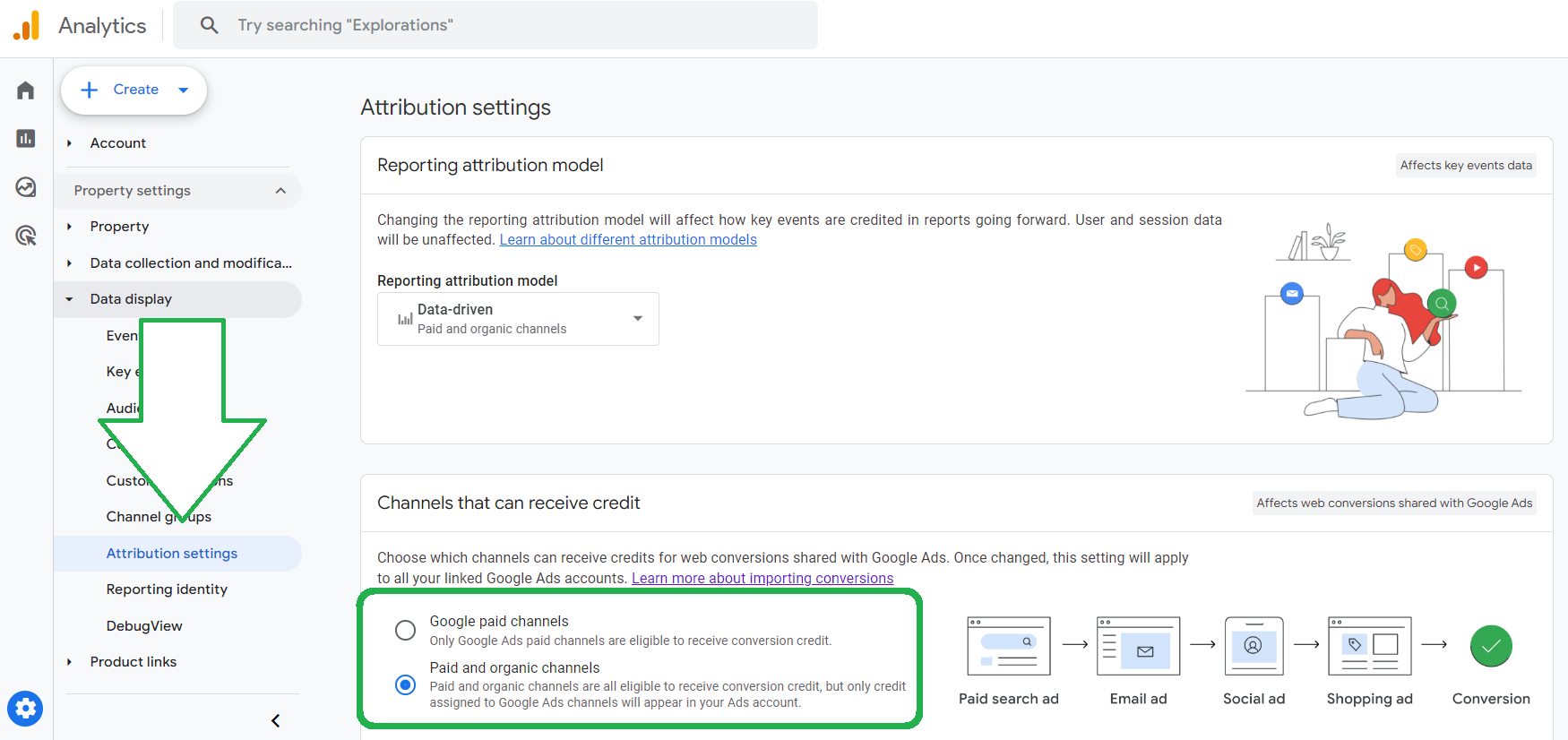
Task: Click the Social ad label
Action: (x=1254, y=699)
